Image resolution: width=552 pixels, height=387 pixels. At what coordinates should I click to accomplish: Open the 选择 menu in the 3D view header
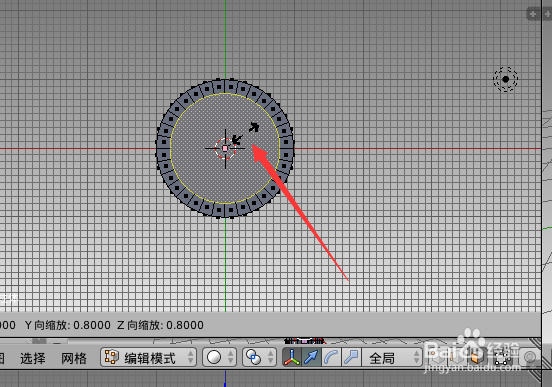tap(33, 358)
